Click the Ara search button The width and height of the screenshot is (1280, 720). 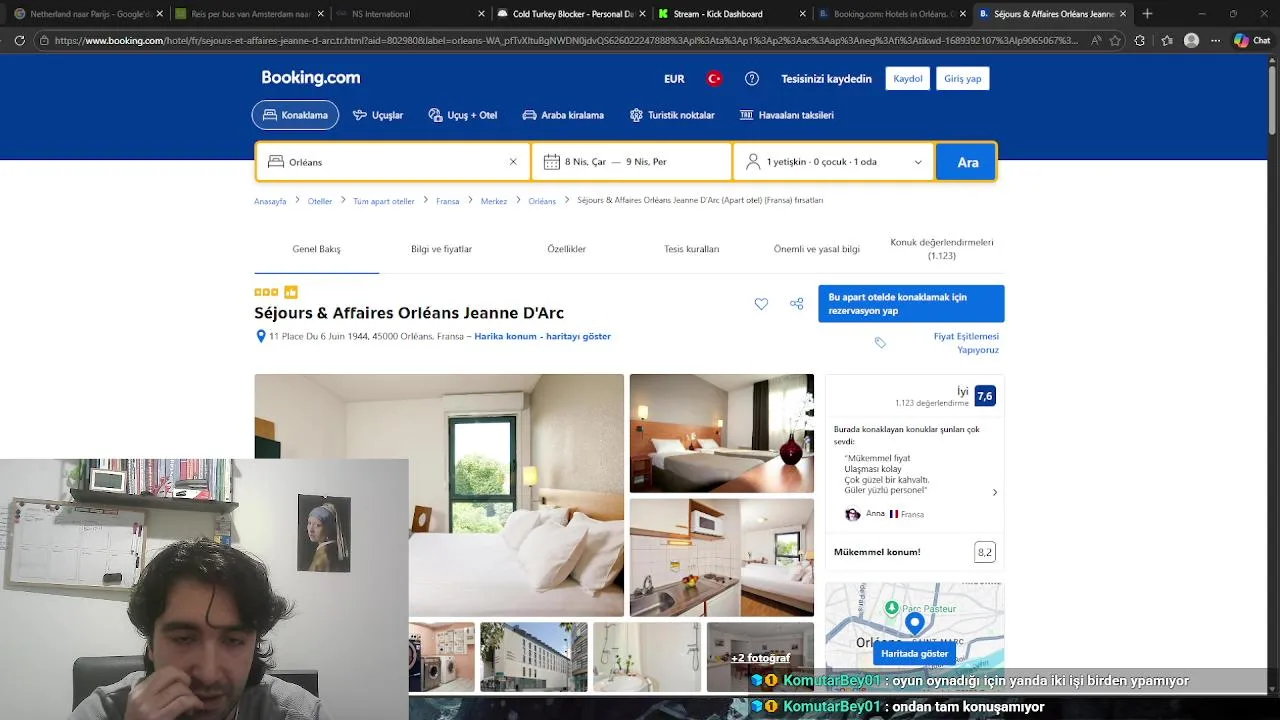click(x=967, y=162)
